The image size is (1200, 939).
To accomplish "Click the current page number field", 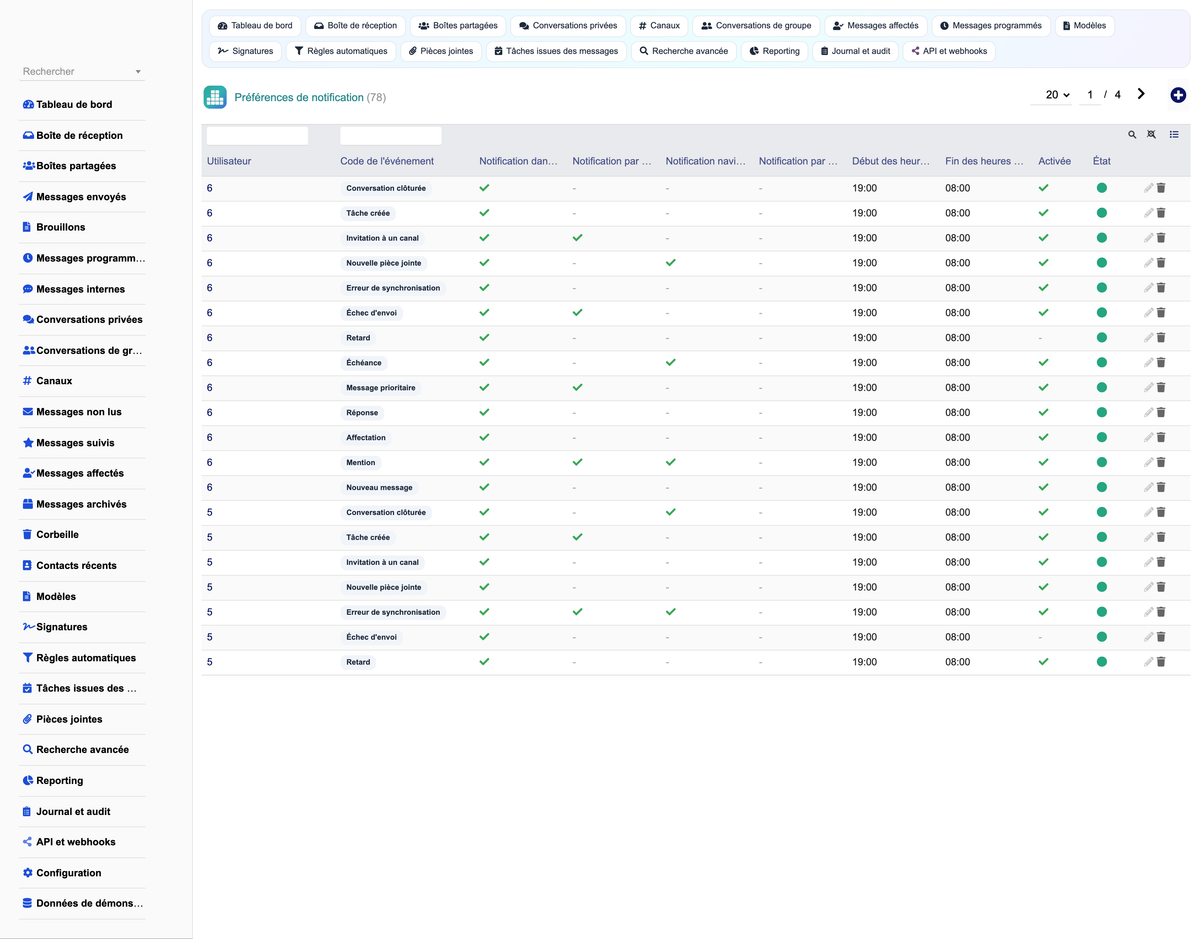I will coord(1090,95).
